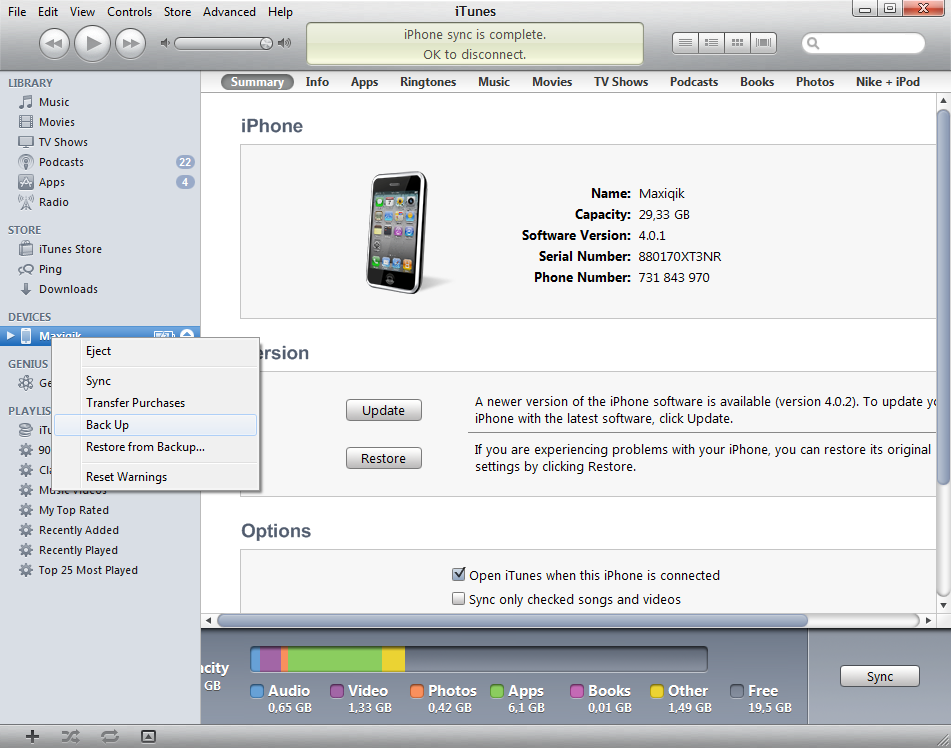Switch to the Nike + iPod tab
Image resolution: width=951 pixels, height=748 pixels.
888,82
